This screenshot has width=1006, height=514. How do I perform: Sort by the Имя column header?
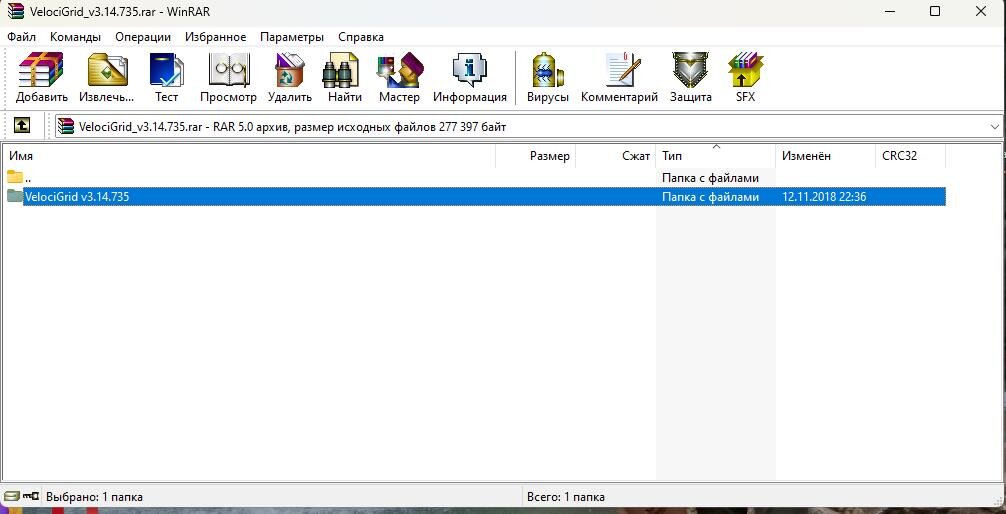[249, 156]
